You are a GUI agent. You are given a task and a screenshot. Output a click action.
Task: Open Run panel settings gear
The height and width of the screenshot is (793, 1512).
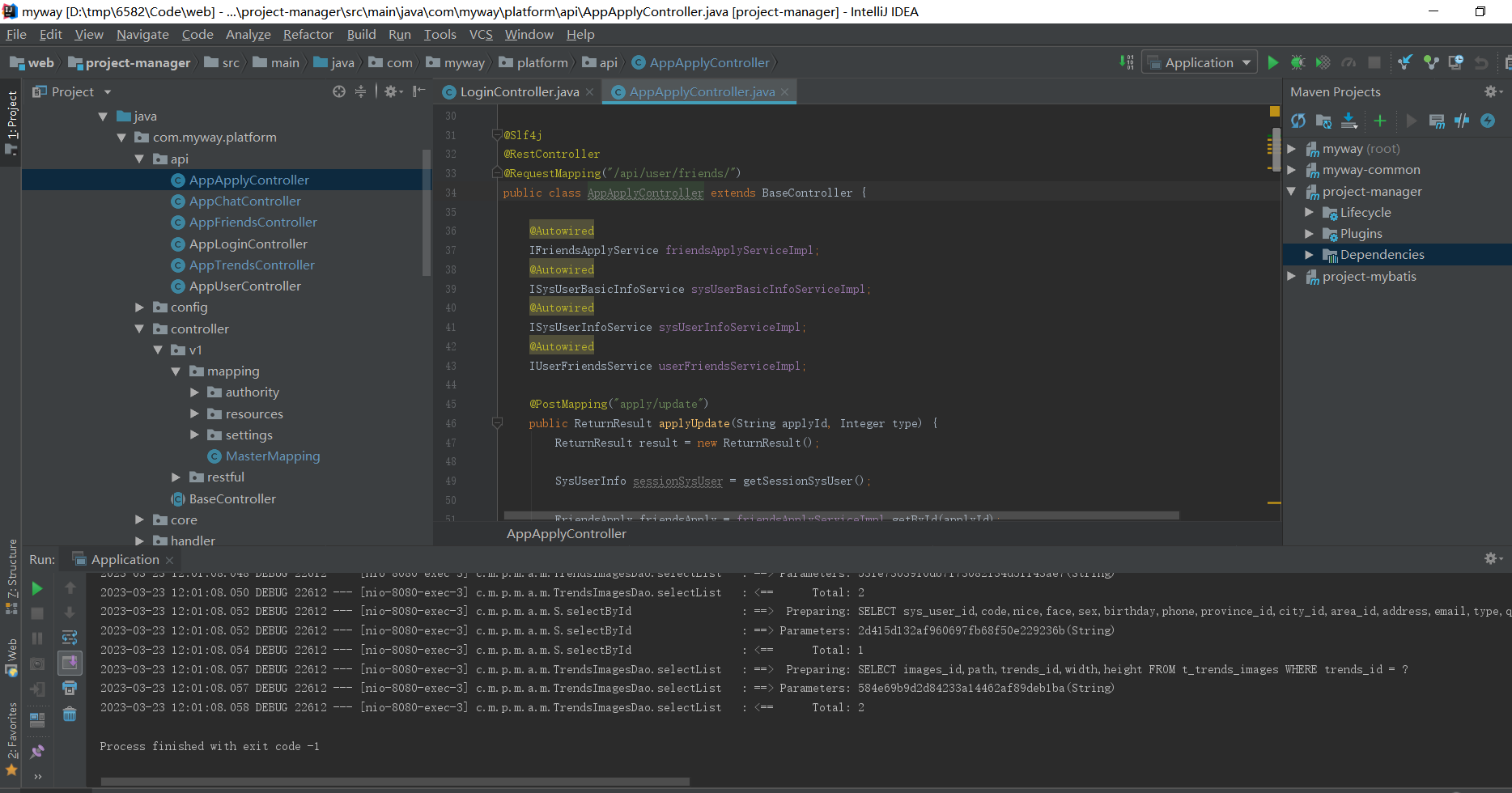pyautogui.click(x=1493, y=558)
